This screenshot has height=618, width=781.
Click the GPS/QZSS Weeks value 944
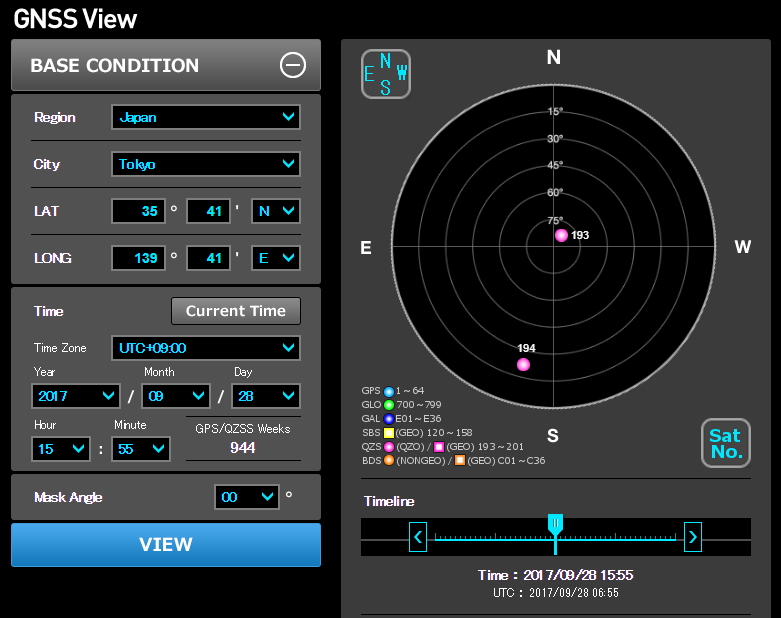click(x=243, y=448)
